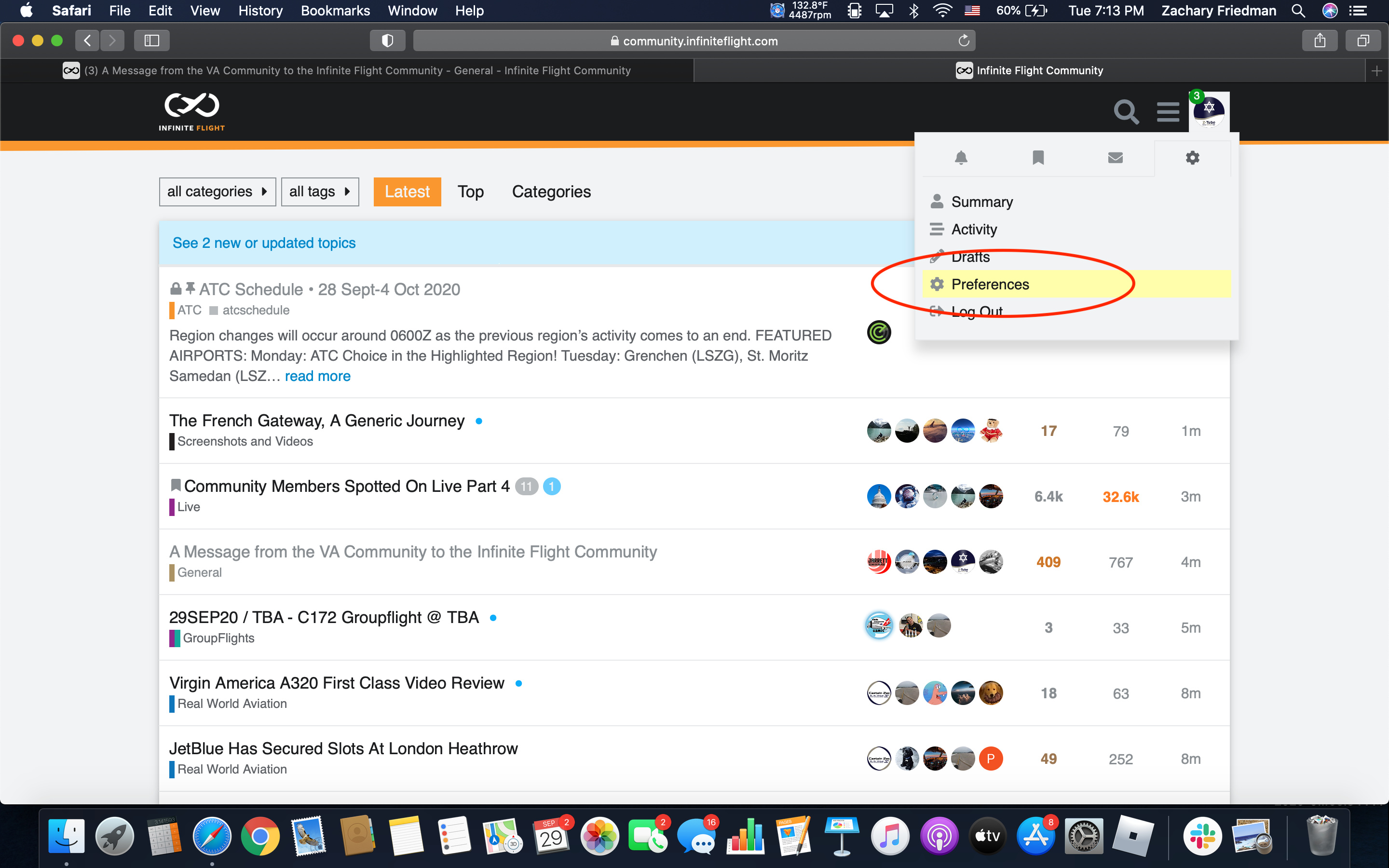This screenshot has height=868, width=1389.
Task: Select Preferences in user menu
Action: pyautogui.click(x=990, y=284)
